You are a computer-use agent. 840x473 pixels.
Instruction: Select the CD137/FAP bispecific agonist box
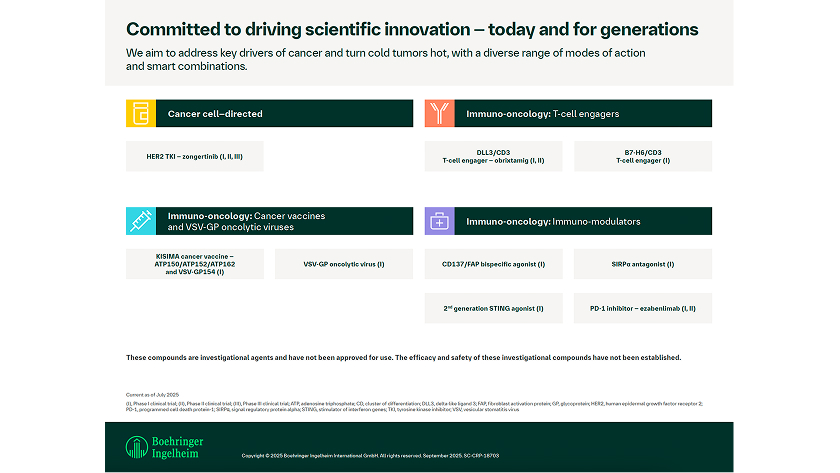click(x=494, y=264)
